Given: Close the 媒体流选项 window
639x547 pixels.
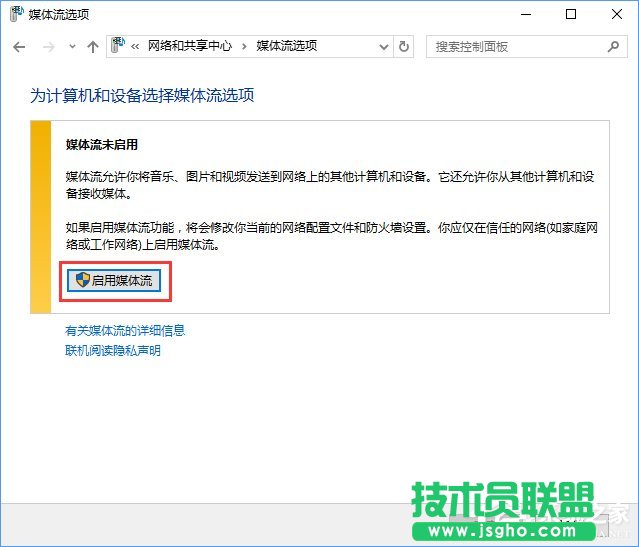Looking at the screenshot, I should point(617,14).
